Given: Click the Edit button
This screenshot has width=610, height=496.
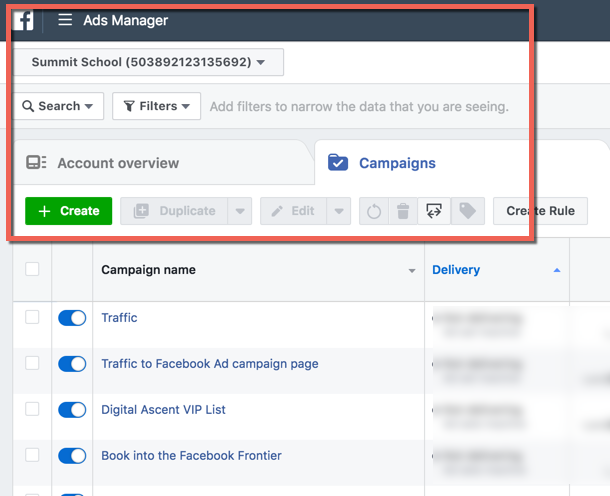Looking at the screenshot, I should tap(293, 211).
